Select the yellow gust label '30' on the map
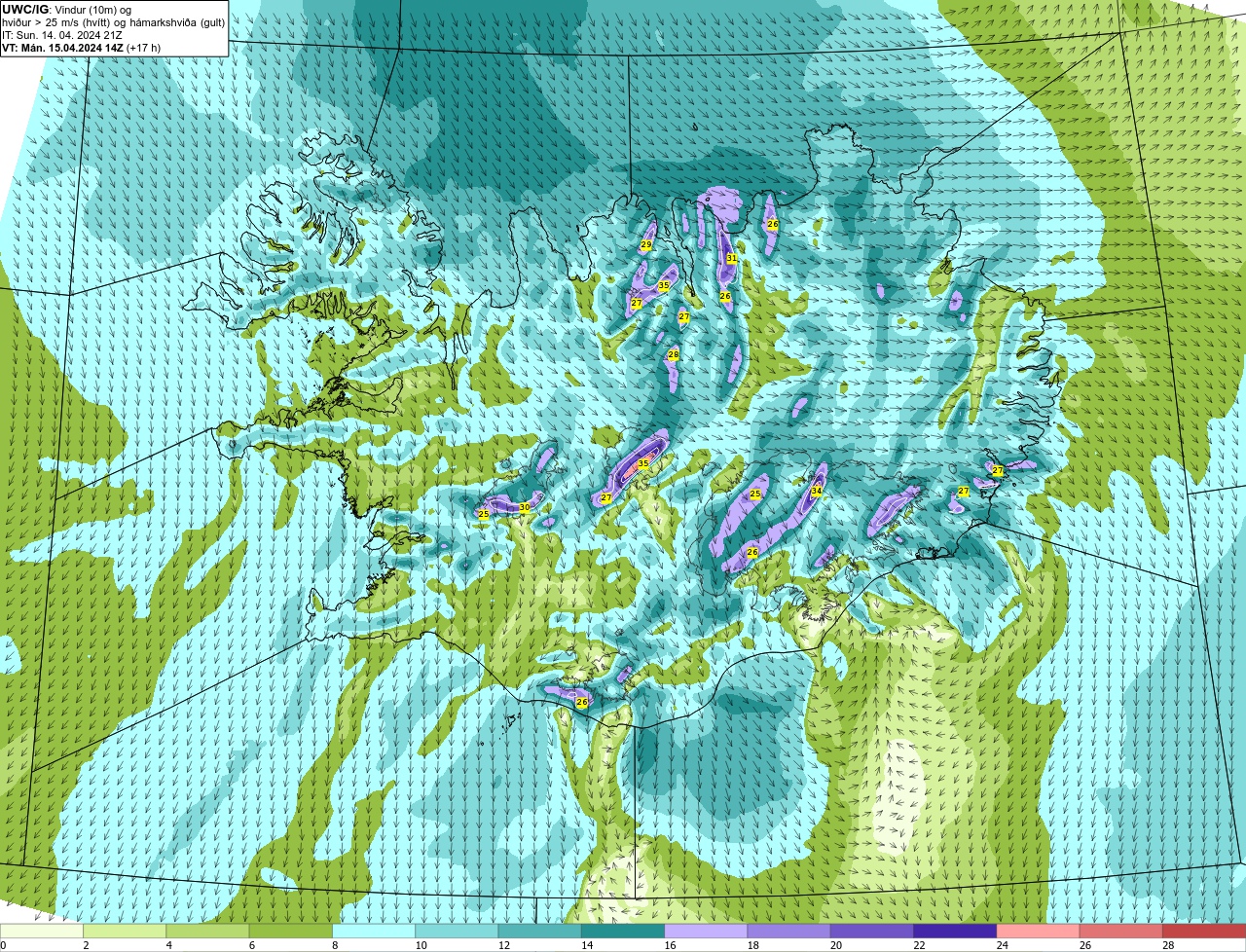The height and width of the screenshot is (952, 1246). point(525,507)
